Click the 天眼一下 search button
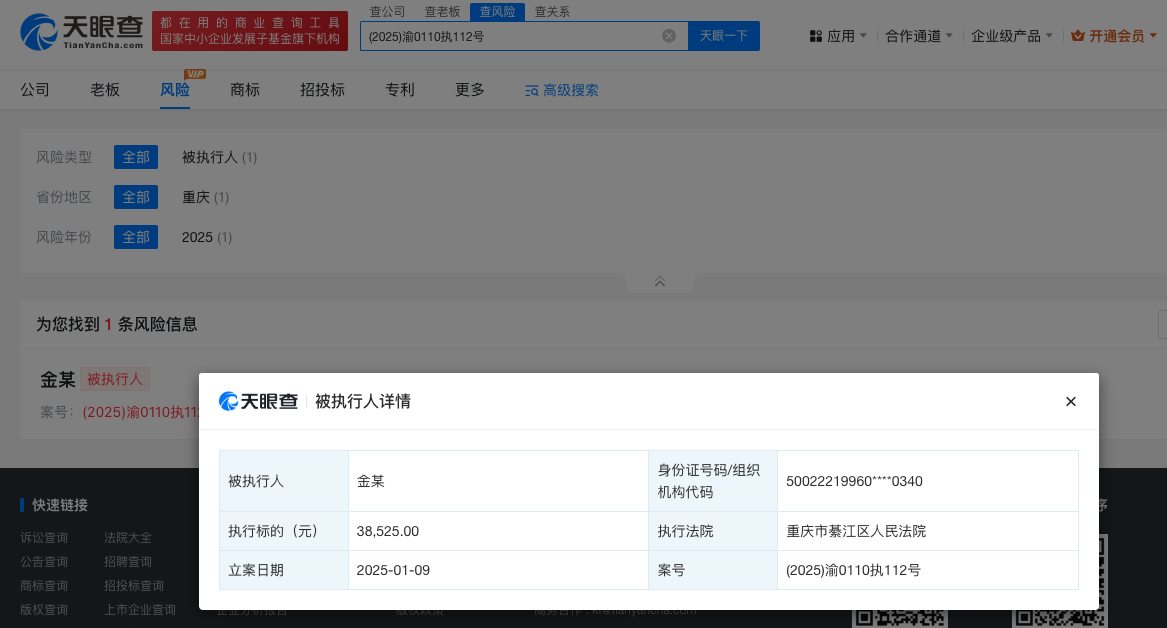 [x=723, y=36]
